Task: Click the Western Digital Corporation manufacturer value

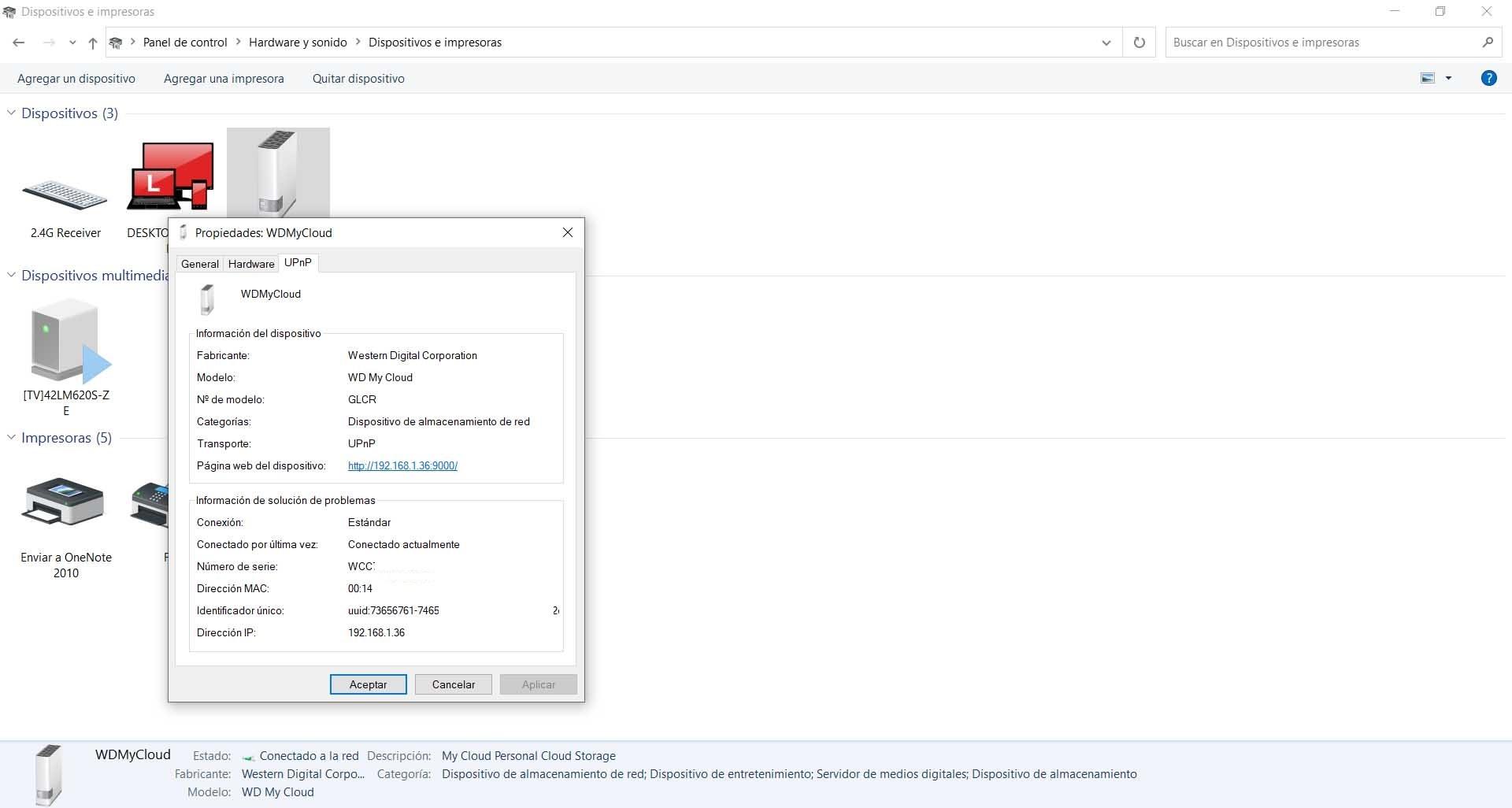Action: click(x=413, y=355)
